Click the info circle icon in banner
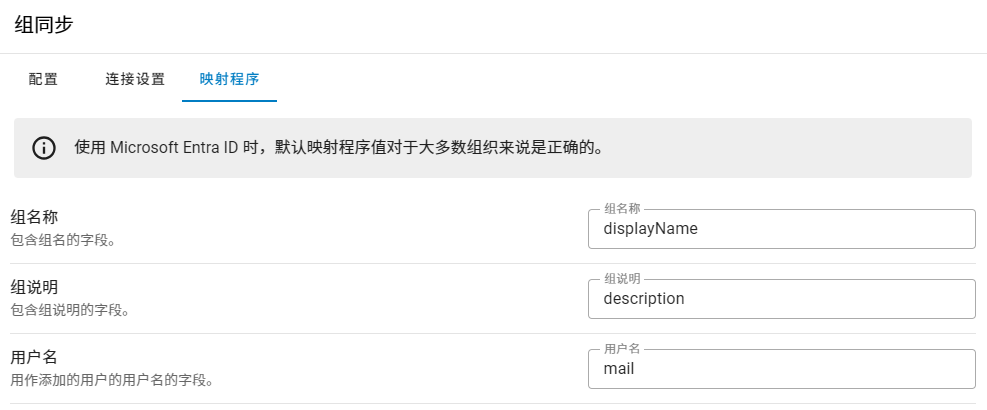 (x=44, y=148)
